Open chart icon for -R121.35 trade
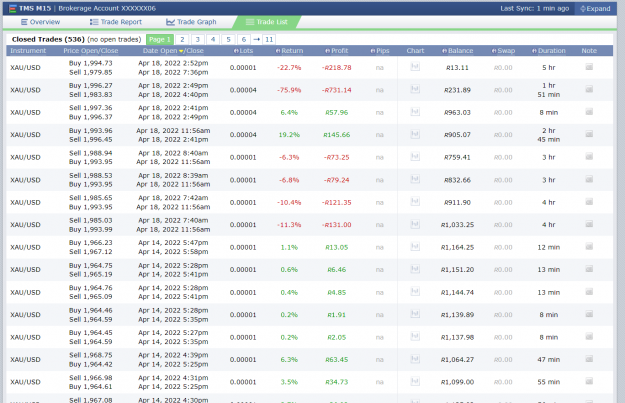 [x=415, y=202]
